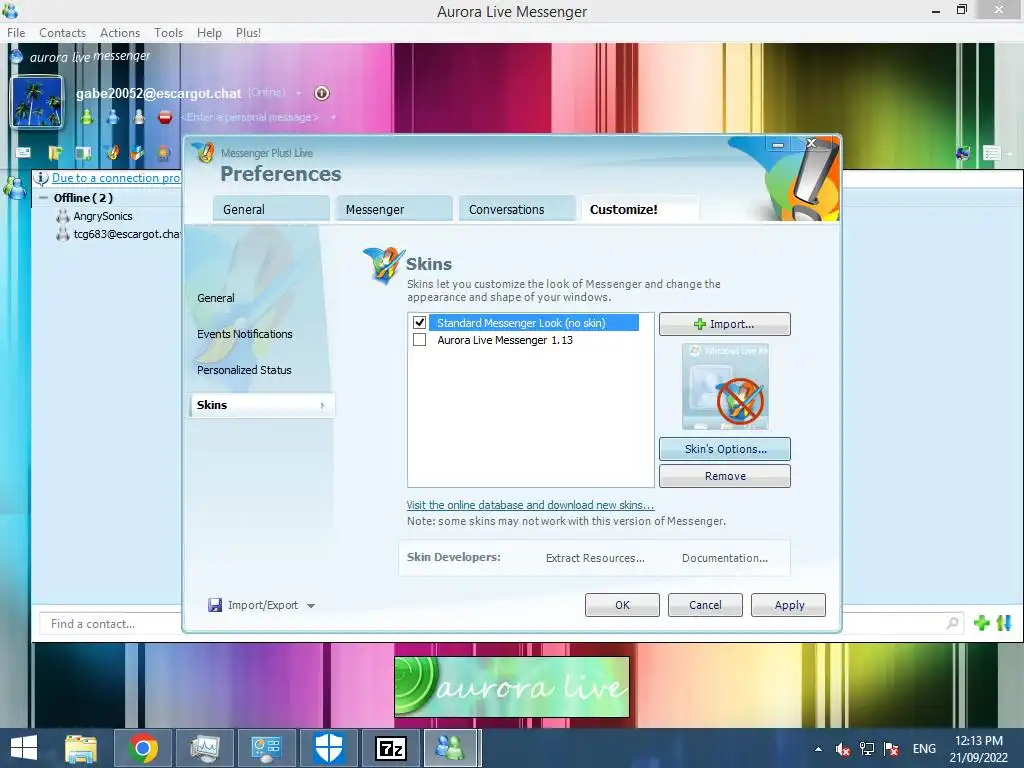The image size is (1024, 768).
Task: Click the Messenger Plus toolbar icon
Action: [112, 152]
